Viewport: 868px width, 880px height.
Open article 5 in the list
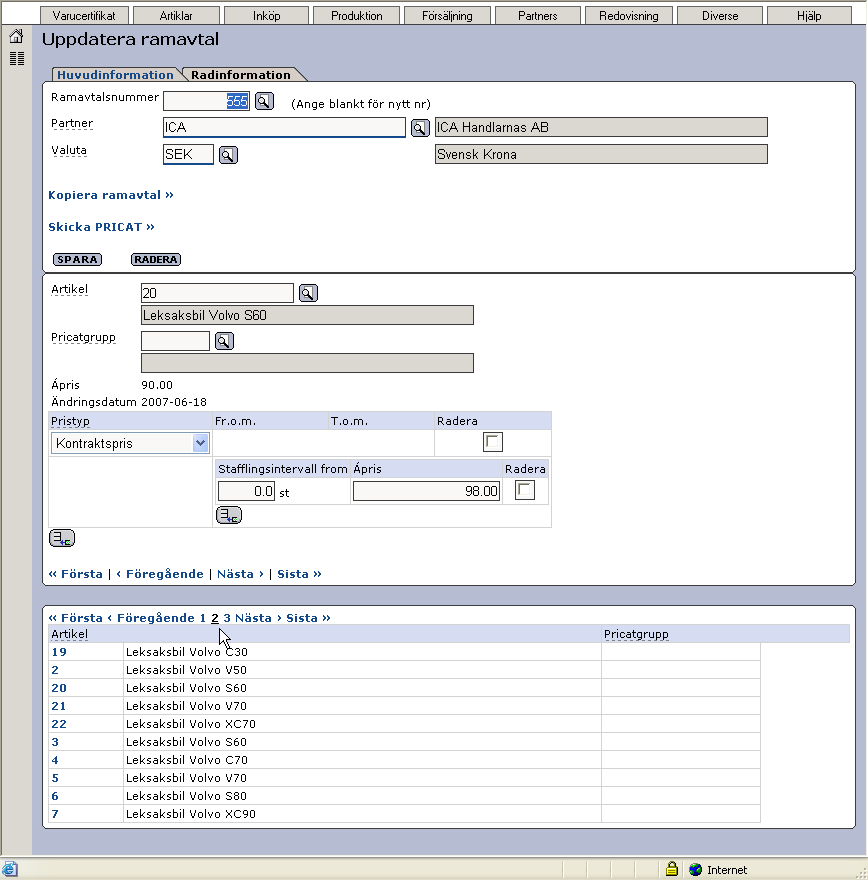tap(55, 777)
